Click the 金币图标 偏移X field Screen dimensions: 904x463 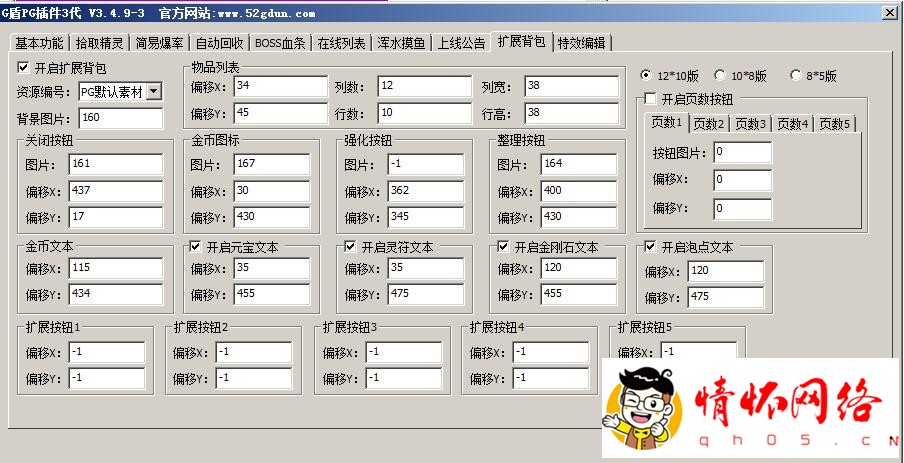[x=272, y=191]
